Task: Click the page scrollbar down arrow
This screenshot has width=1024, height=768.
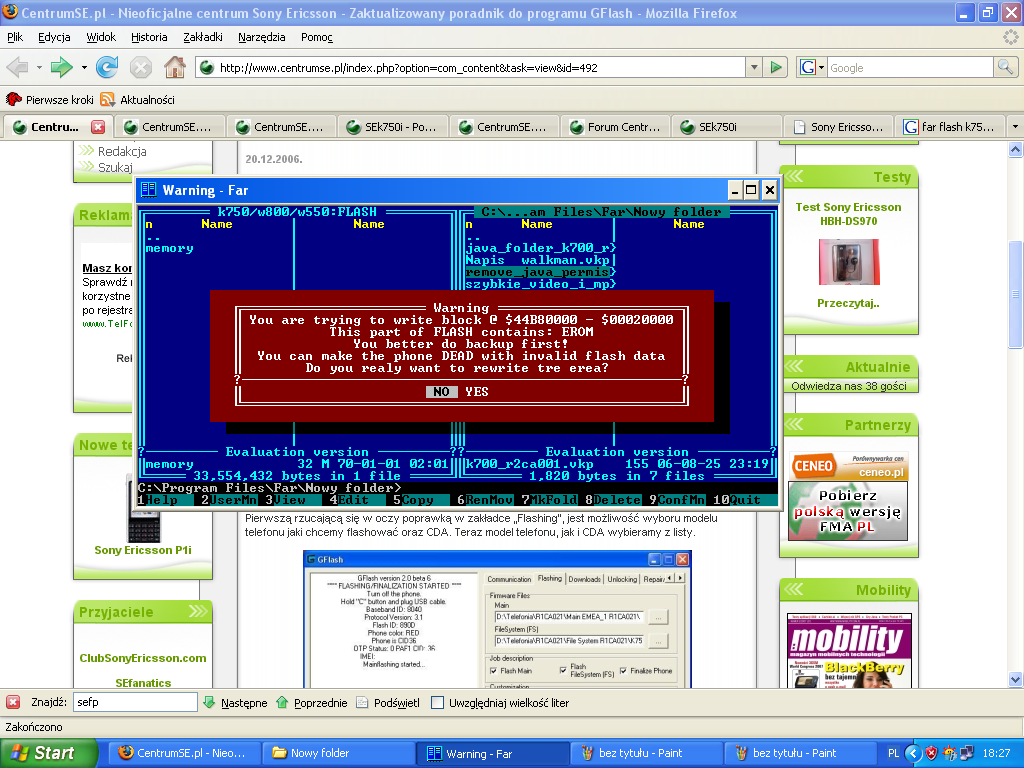Action: click(x=1015, y=679)
